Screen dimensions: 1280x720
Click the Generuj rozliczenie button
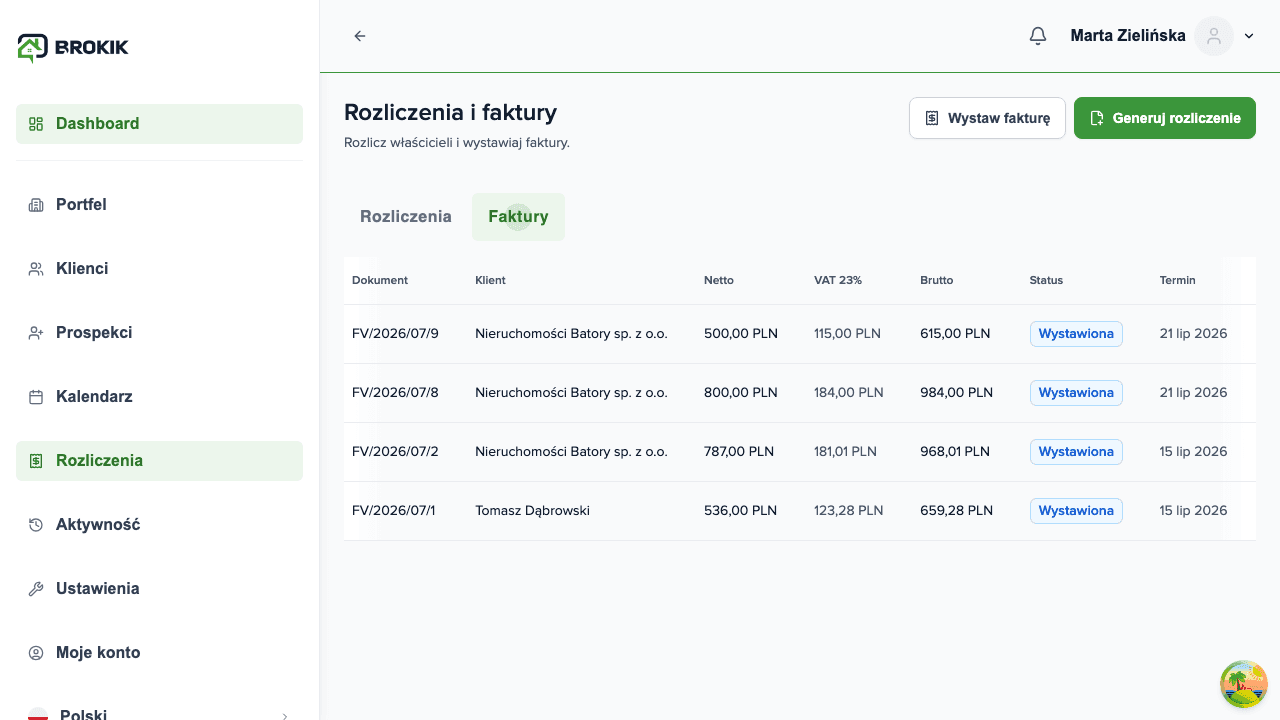(x=1165, y=118)
